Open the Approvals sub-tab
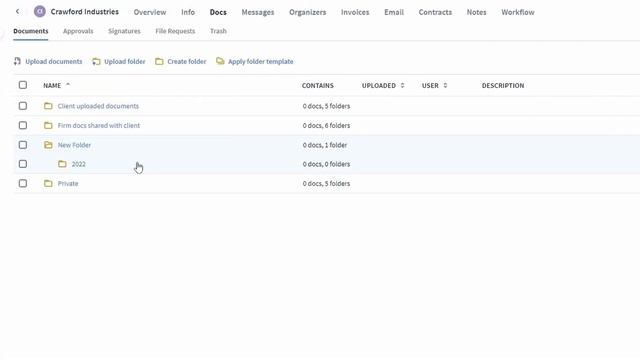This screenshot has width=640, height=360. click(78, 31)
